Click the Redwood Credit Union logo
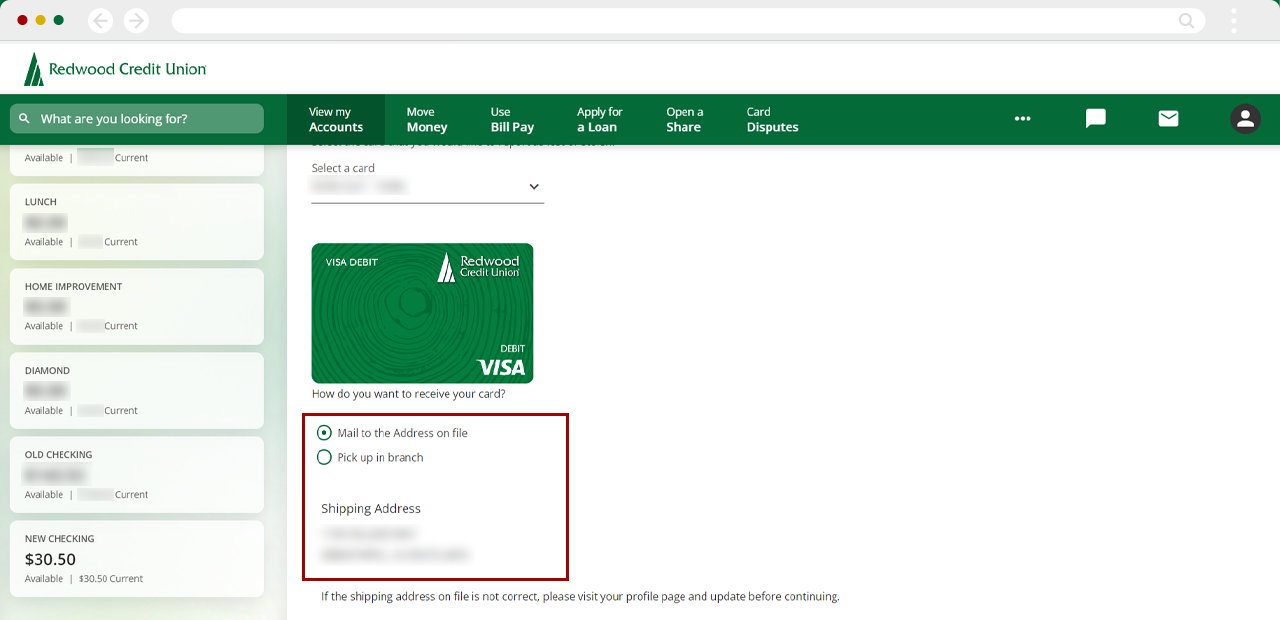Viewport: 1280px width, 620px height. click(x=115, y=69)
